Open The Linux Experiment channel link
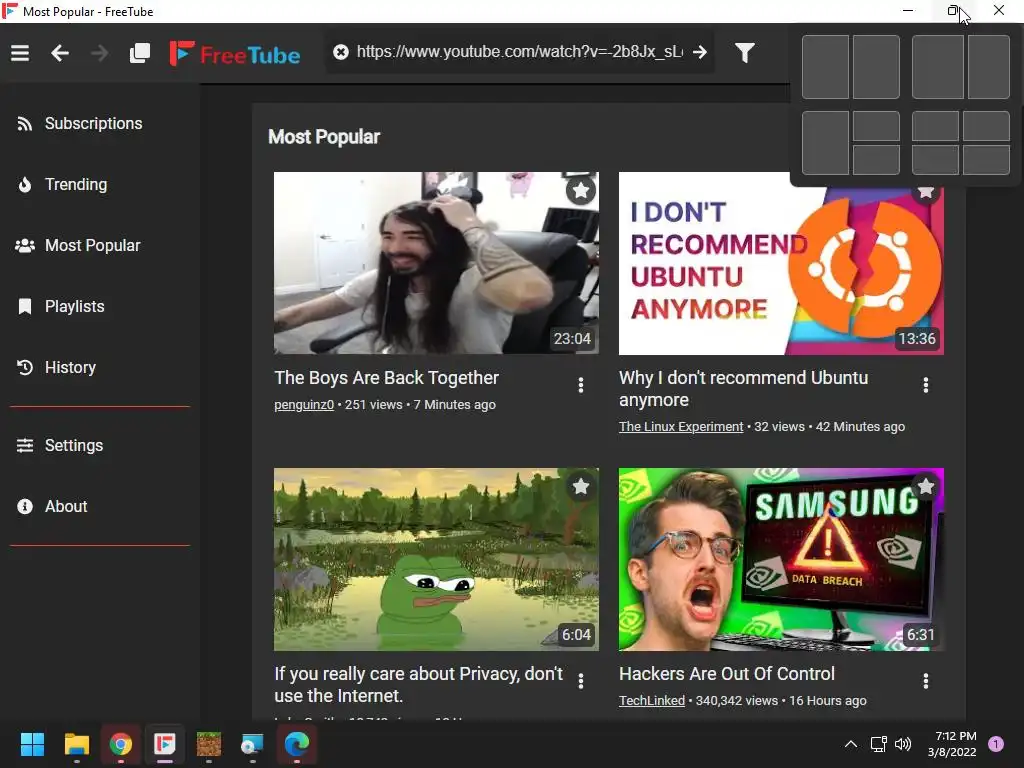The image size is (1024, 768). click(x=680, y=426)
